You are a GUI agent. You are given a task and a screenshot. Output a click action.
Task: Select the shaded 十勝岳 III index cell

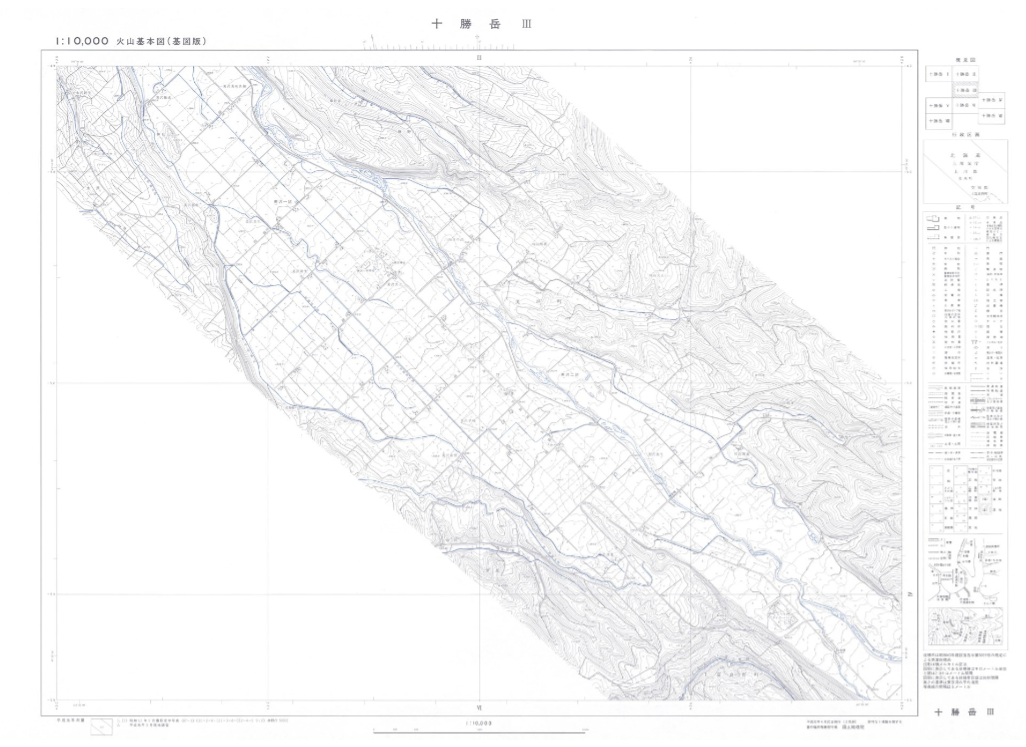(965, 89)
